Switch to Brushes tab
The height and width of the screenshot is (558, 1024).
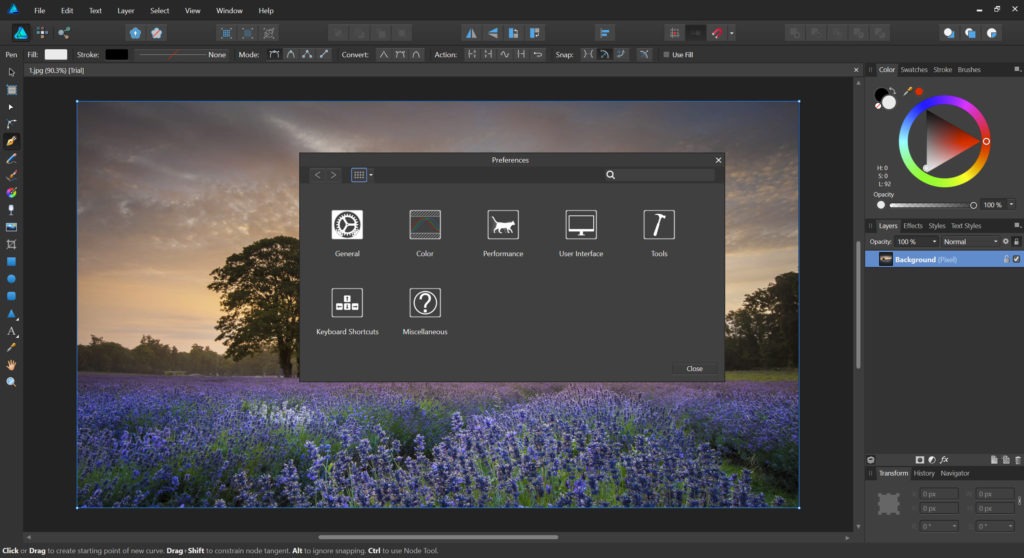[969, 69]
